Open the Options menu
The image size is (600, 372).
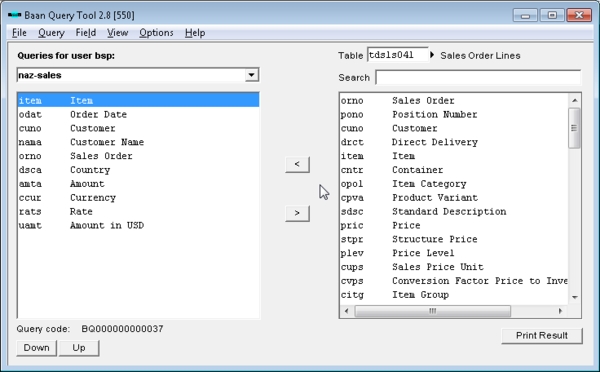coord(156,33)
